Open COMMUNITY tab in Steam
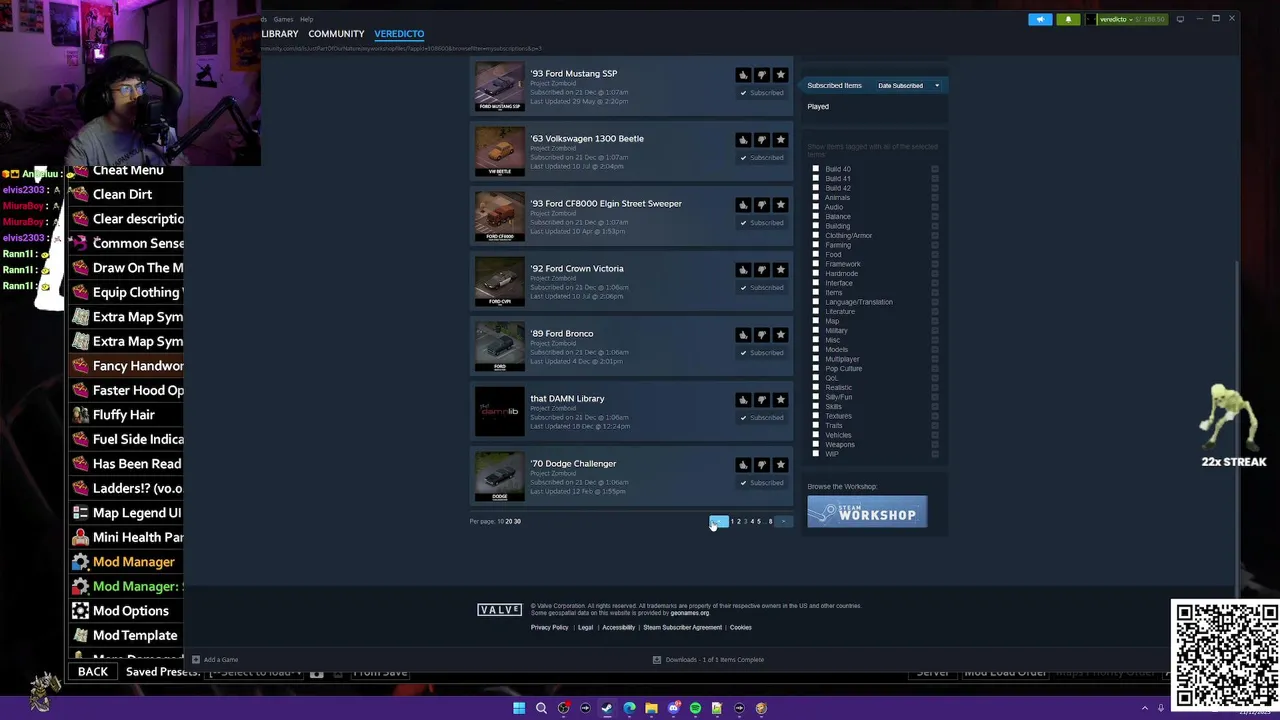The image size is (1280, 720). point(336,34)
